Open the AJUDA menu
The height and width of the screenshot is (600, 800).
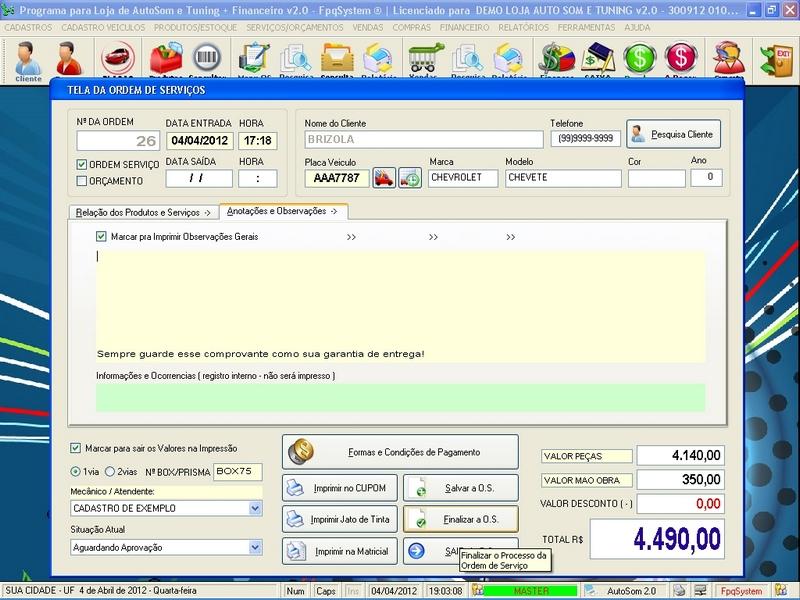tap(637, 28)
